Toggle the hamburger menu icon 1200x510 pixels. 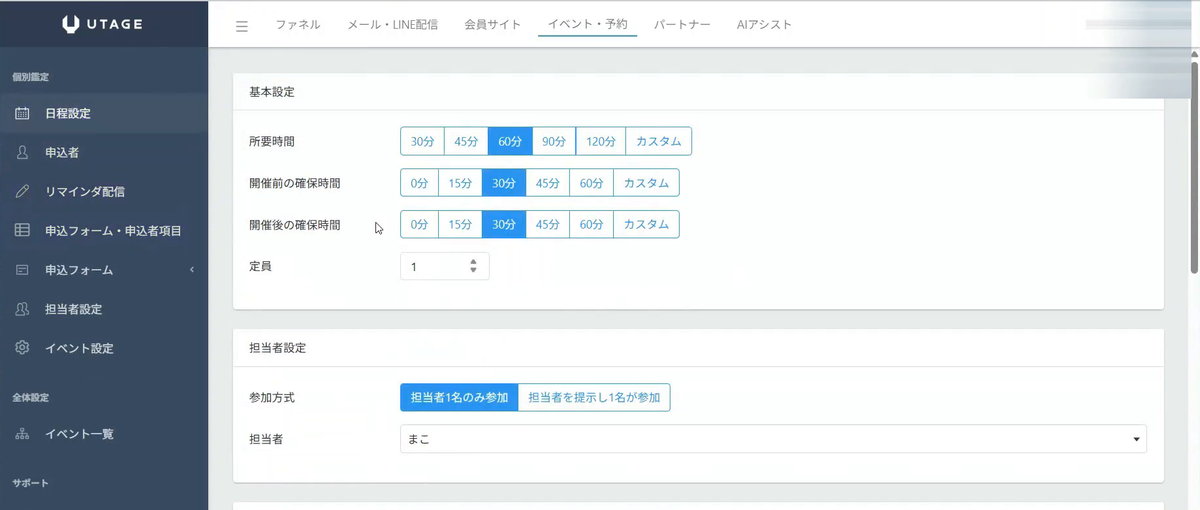[x=242, y=26]
